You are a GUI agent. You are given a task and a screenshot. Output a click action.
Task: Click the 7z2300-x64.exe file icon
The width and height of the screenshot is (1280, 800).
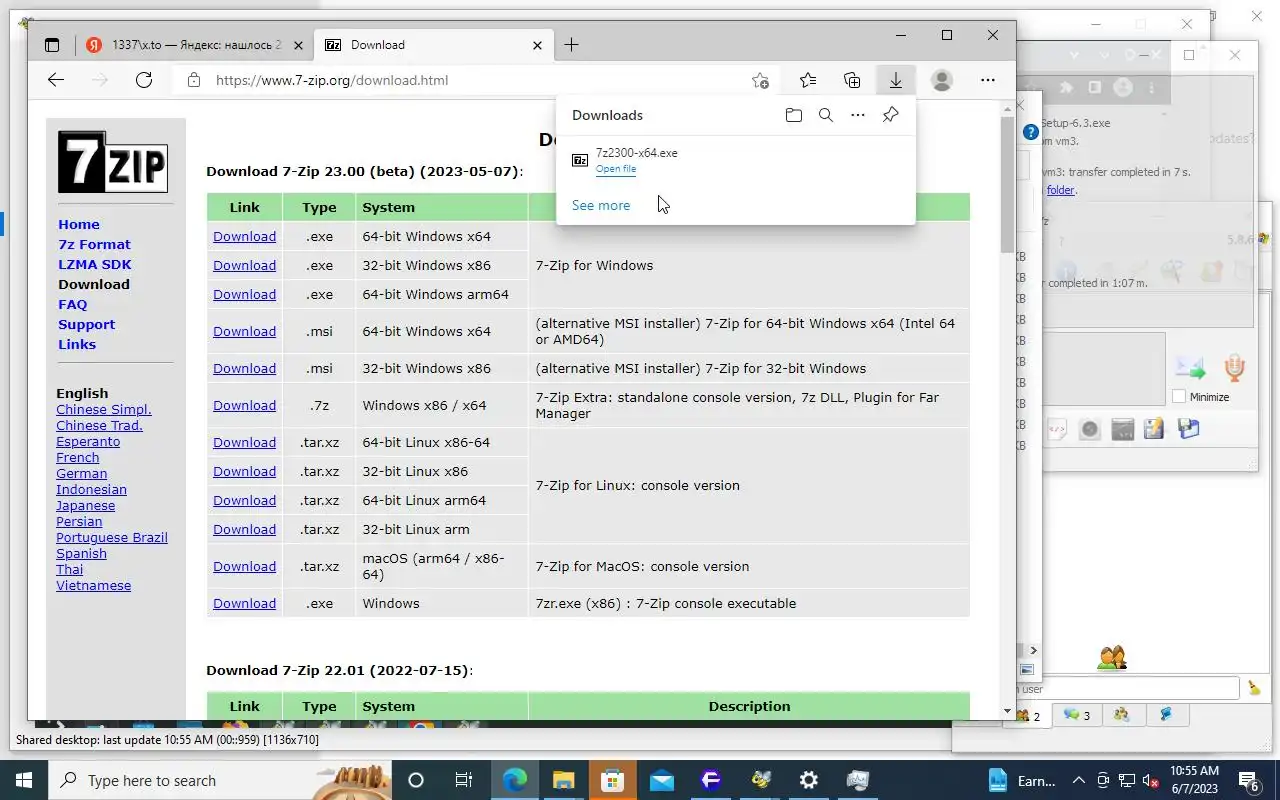click(580, 160)
